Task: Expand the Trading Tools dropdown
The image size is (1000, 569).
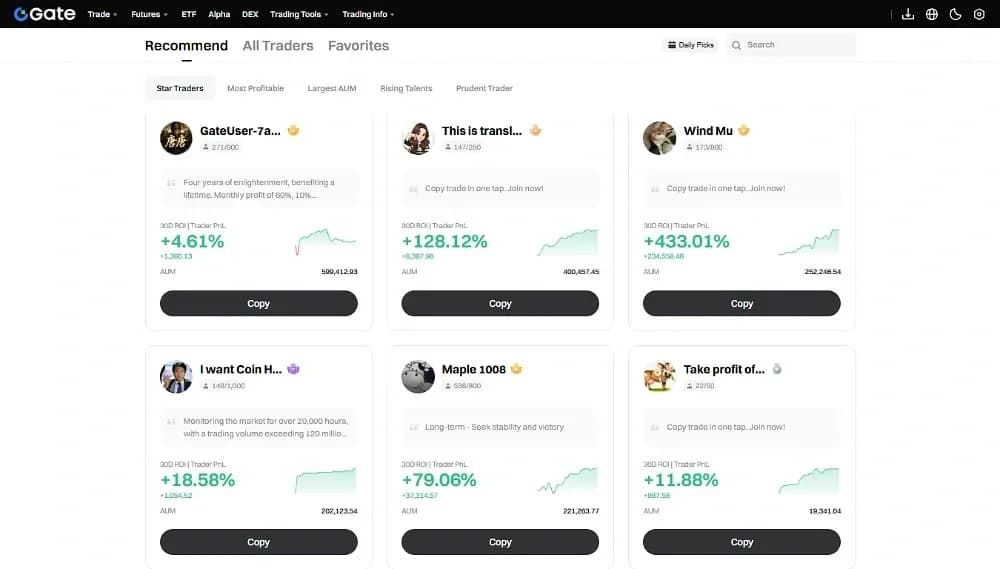Action: click(x=299, y=14)
